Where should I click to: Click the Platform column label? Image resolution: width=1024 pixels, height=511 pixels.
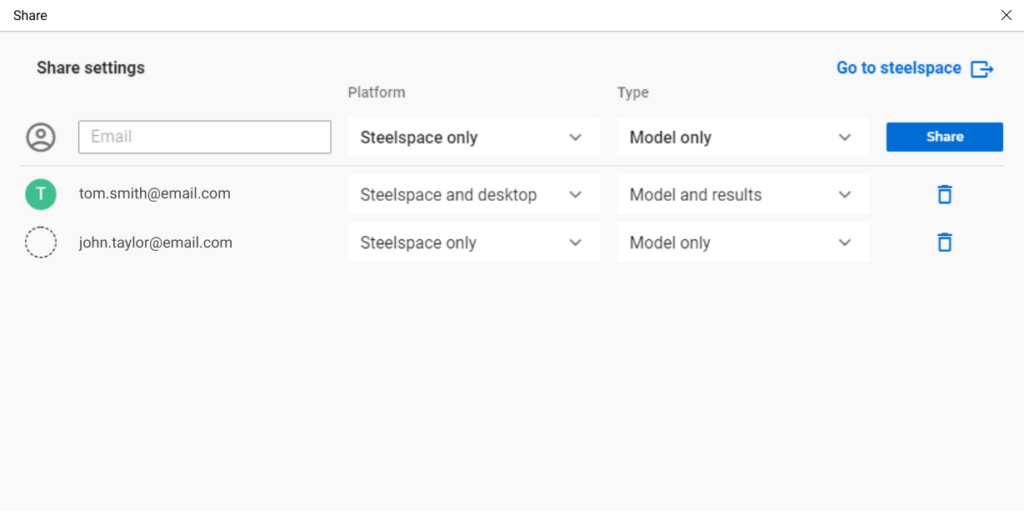click(x=376, y=92)
